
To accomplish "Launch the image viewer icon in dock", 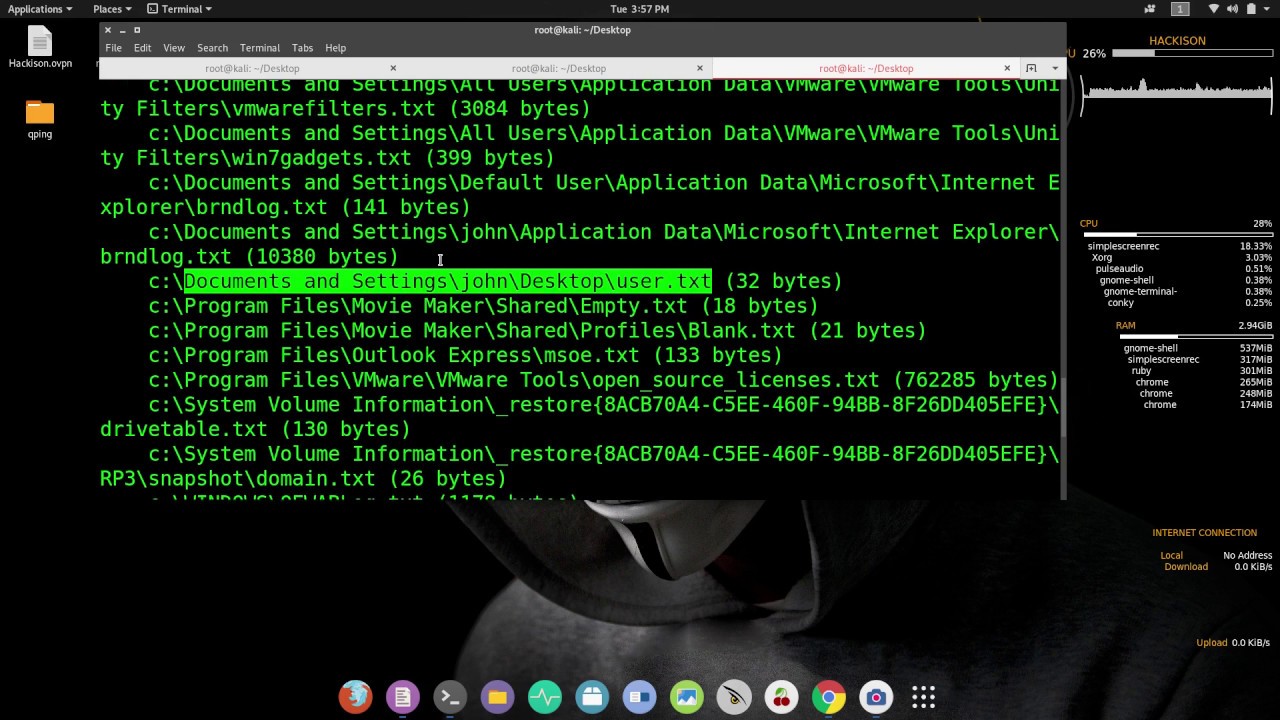I will 687,697.
